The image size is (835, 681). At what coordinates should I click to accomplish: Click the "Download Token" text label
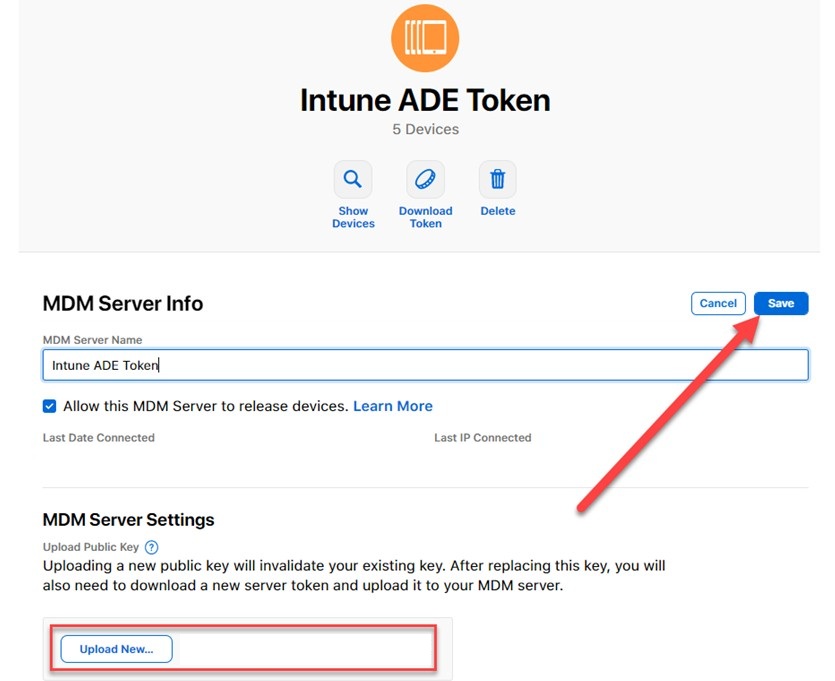[x=425, y=217]
